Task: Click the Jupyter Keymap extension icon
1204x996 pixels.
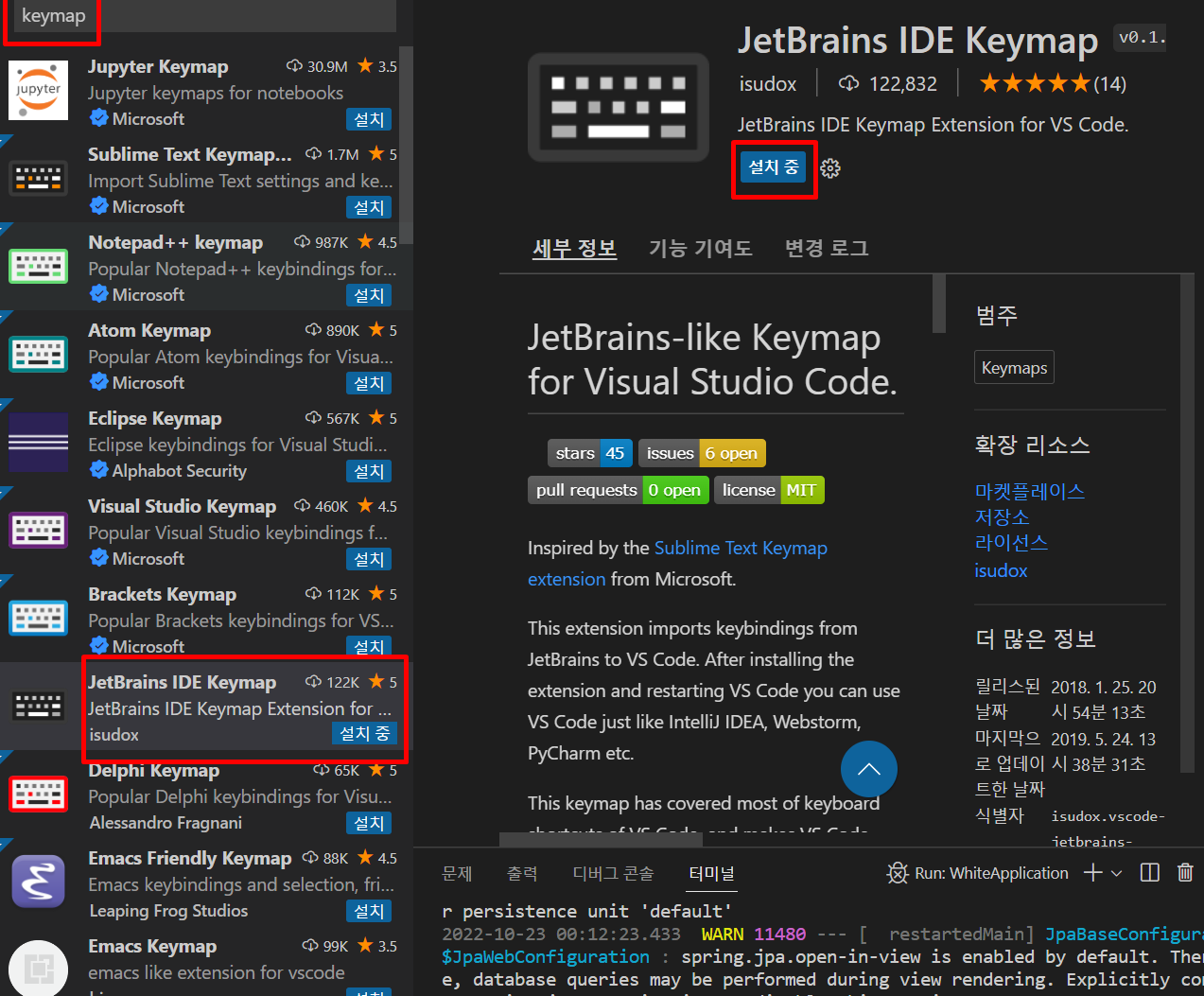Action: [39, 91]
